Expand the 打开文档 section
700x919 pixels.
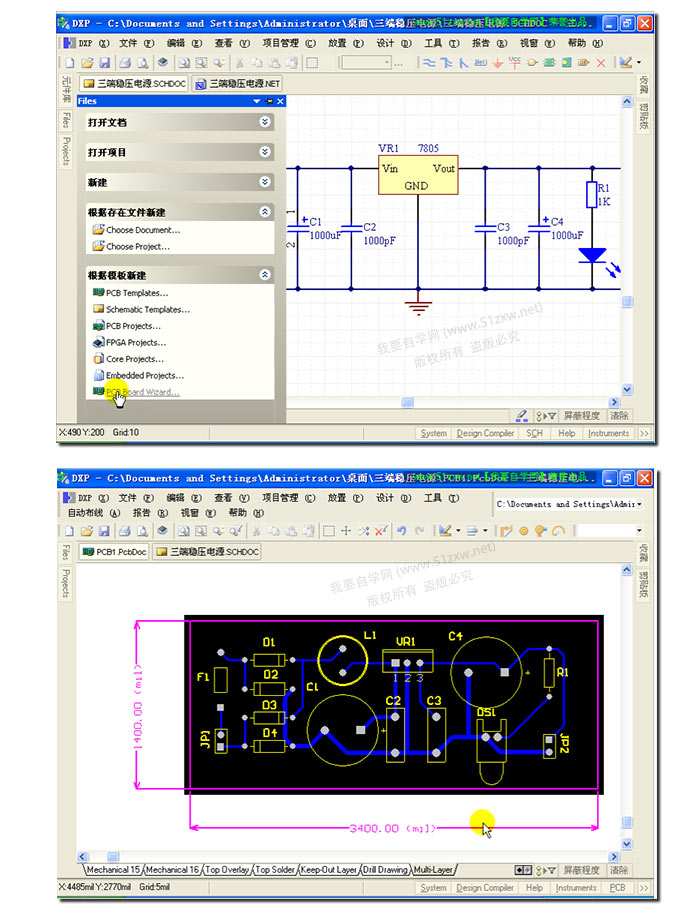[x=265, y=122]
